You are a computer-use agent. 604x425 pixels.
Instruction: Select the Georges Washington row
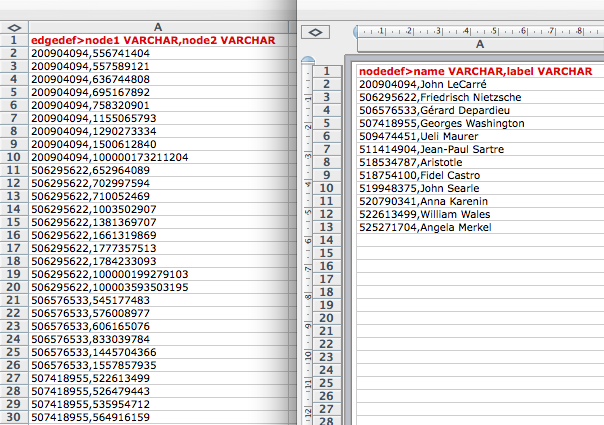(480, 123)
